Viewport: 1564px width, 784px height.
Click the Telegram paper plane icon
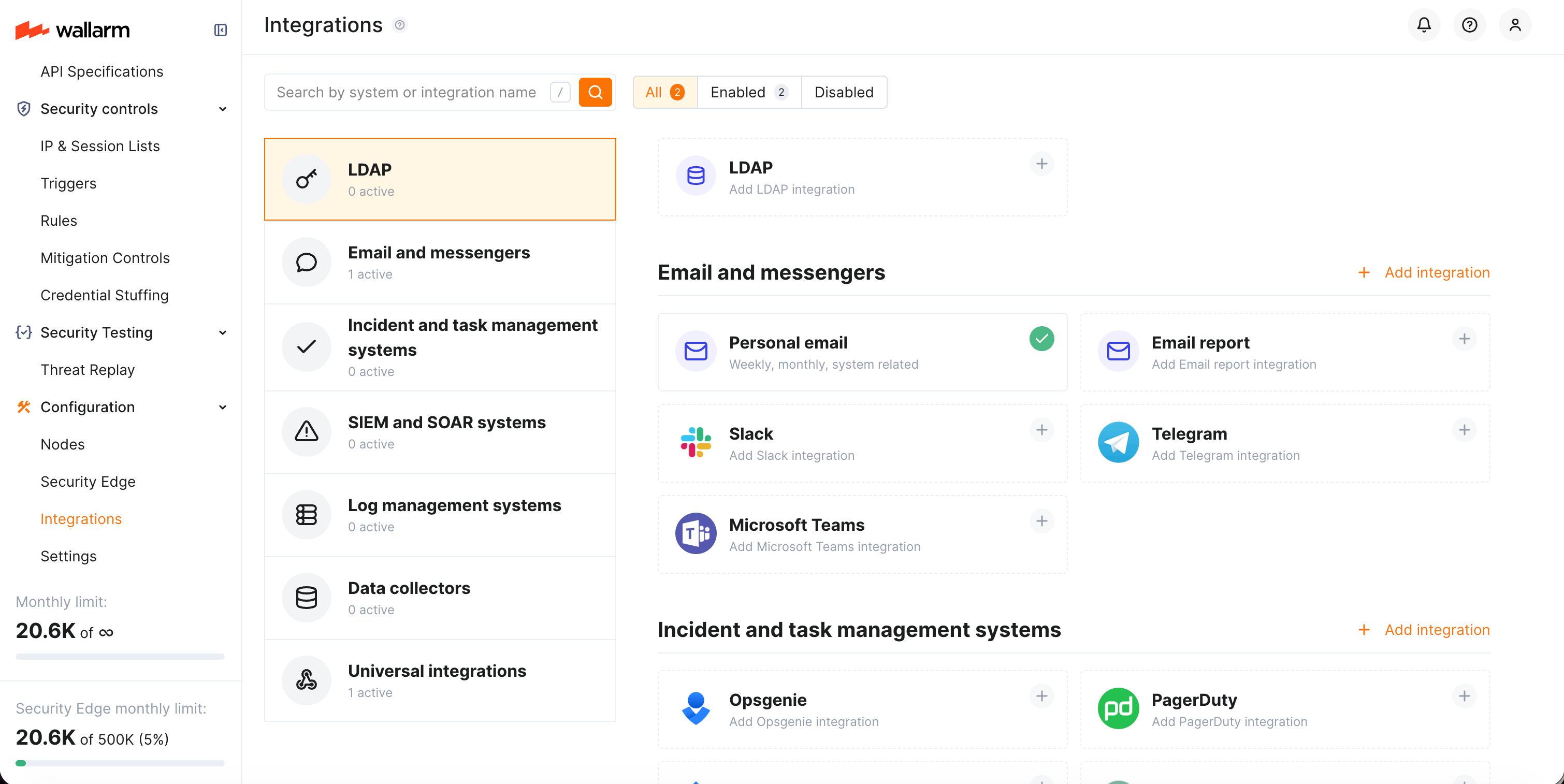[x=1118, y=442]
